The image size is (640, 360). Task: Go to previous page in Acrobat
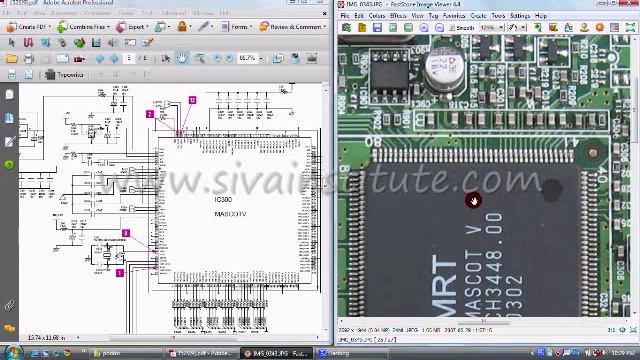(100, 59)
